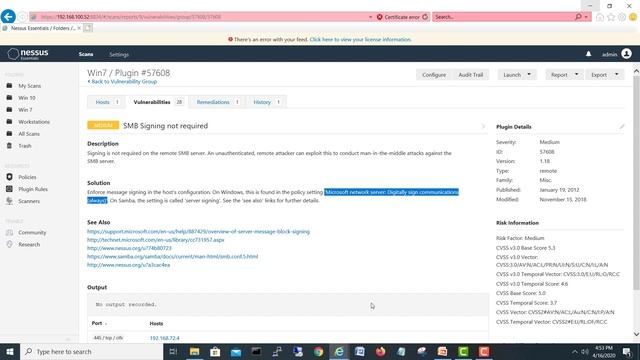Open a new browser tab
Screen dimensions: 640x360
click(x=88, y=28)
